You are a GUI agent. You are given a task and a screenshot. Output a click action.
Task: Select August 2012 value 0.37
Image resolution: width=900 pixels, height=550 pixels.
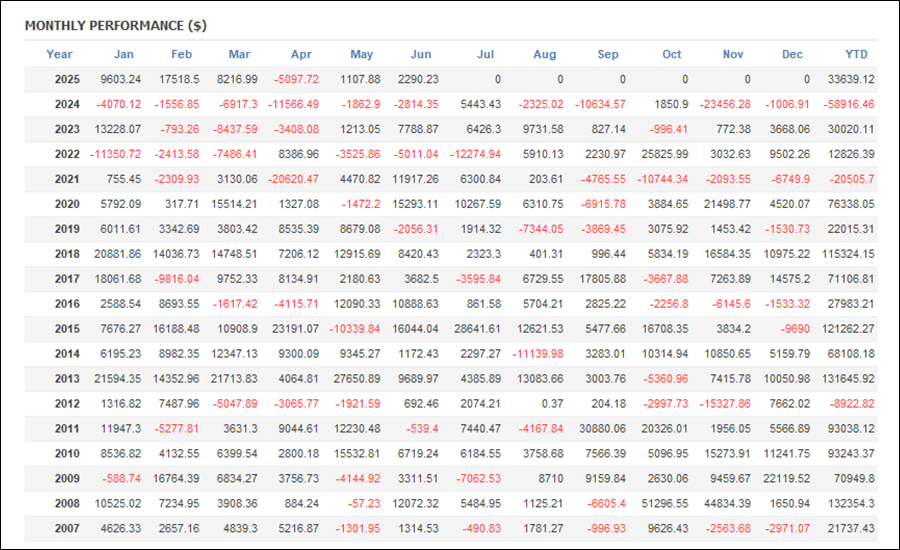(x=552, y=404)
